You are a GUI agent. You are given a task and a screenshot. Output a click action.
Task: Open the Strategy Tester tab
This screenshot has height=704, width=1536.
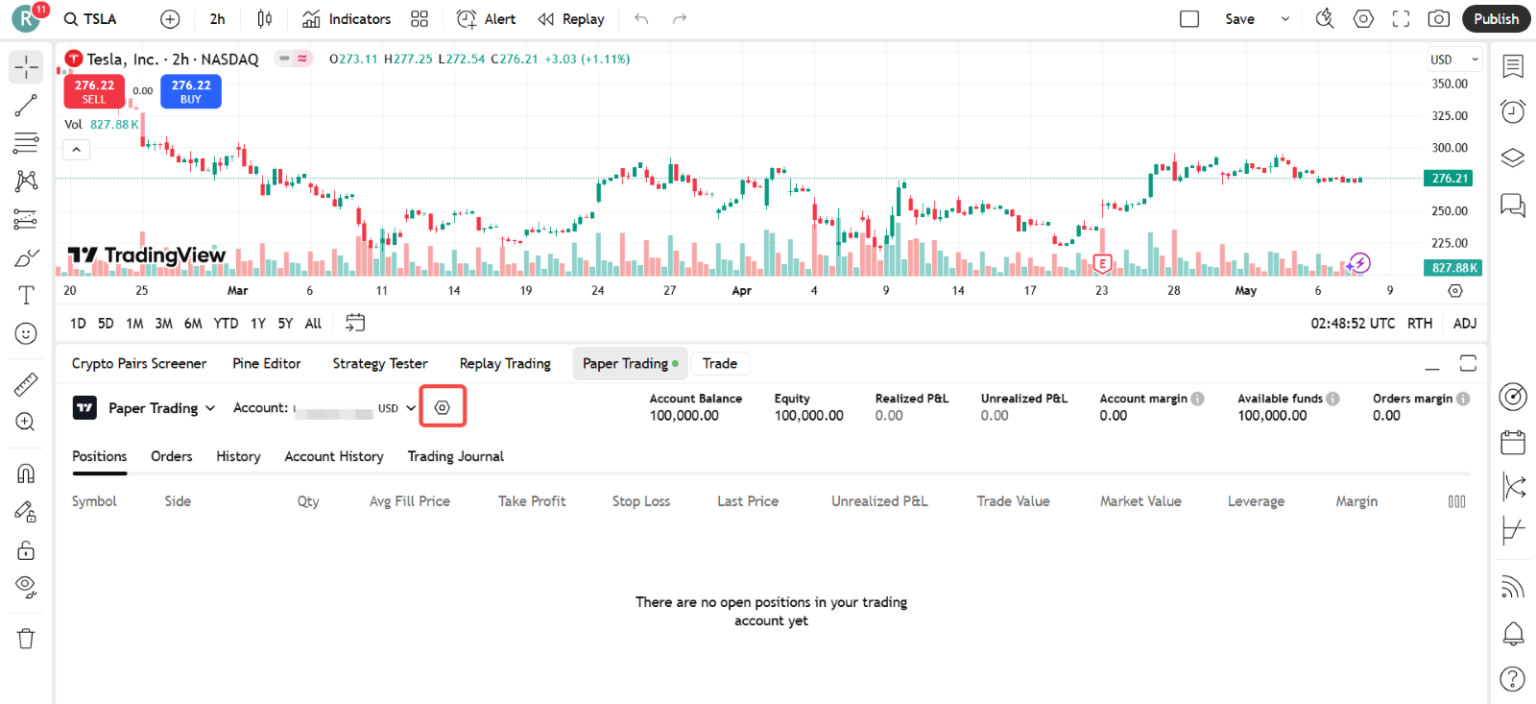point(380,363)
